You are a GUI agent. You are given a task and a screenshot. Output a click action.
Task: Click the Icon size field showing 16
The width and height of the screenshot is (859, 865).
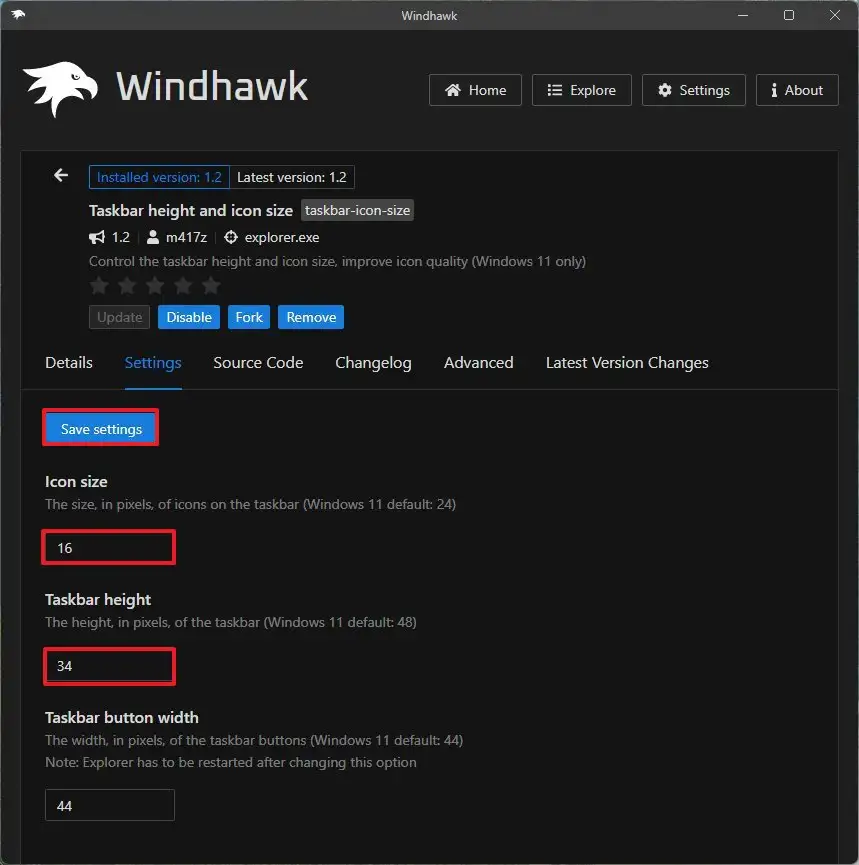point(109,548)
